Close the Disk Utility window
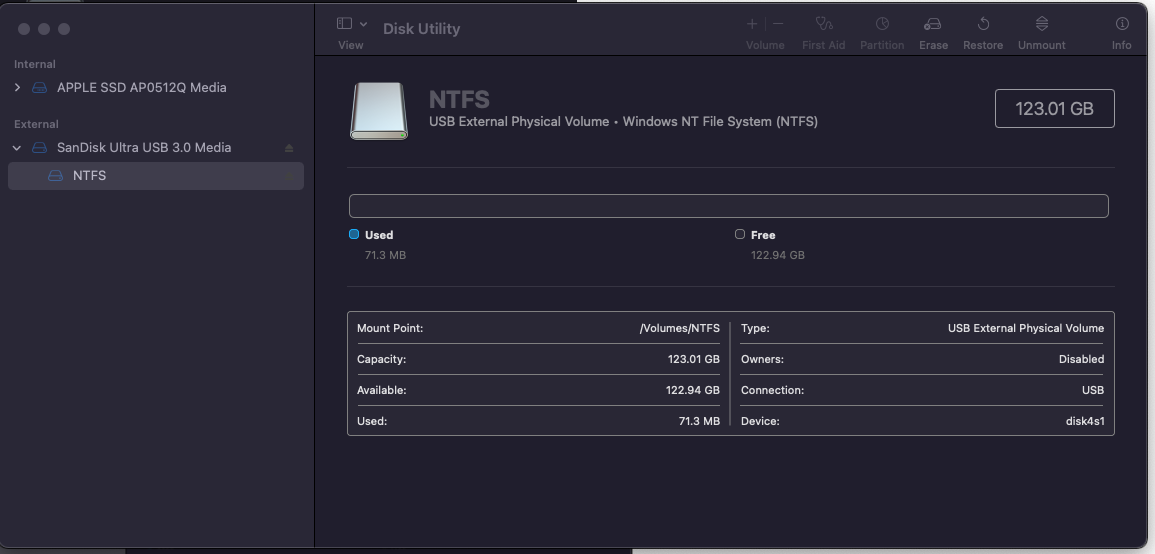This screenshot has width=1155, height=554. pyautogui.click(x=24, y=29)
